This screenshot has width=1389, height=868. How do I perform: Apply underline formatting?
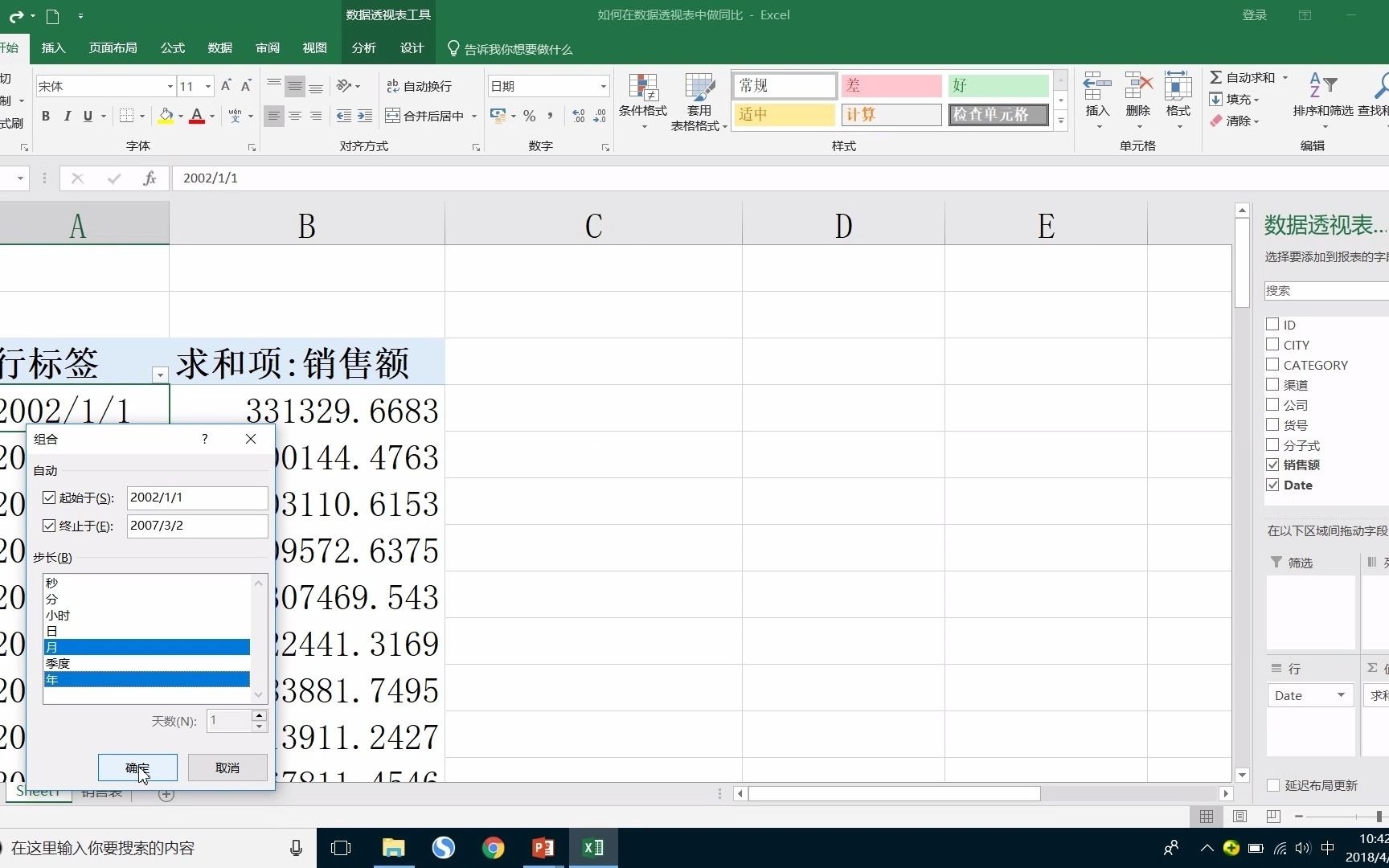pyautogui.click(x=88, y=117)
